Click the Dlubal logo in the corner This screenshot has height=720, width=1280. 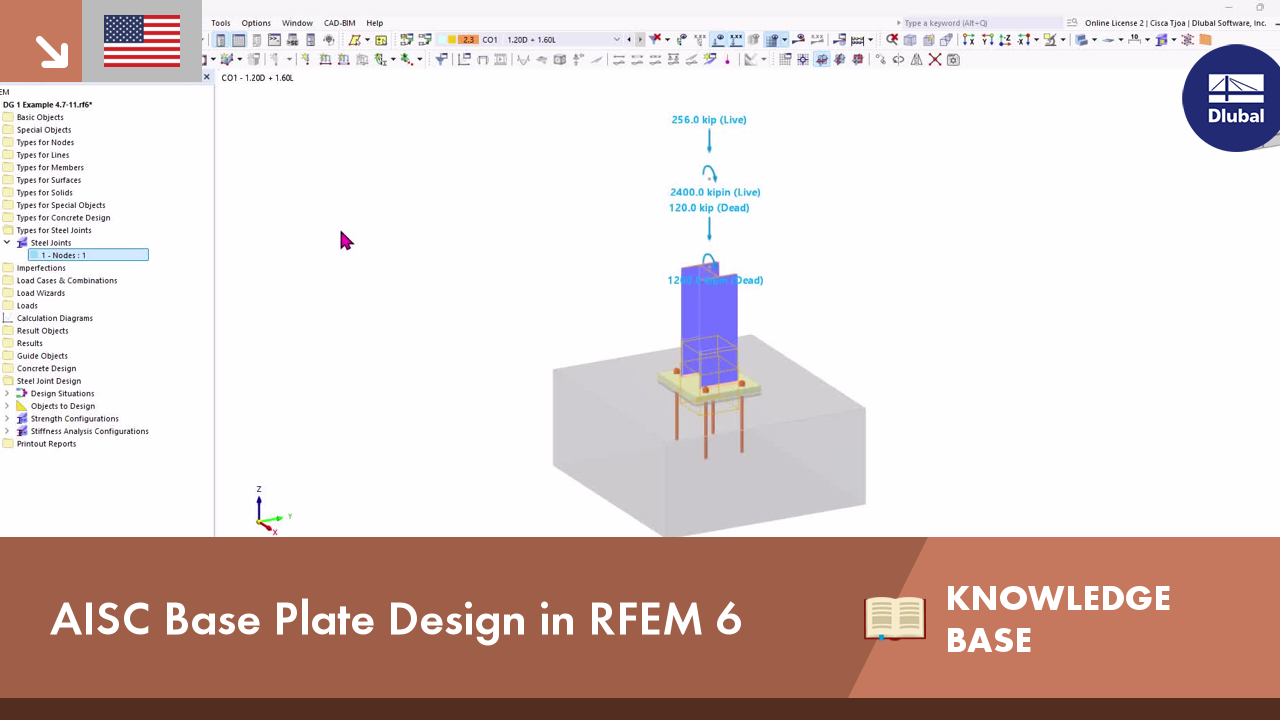[x=1231, y=99]
